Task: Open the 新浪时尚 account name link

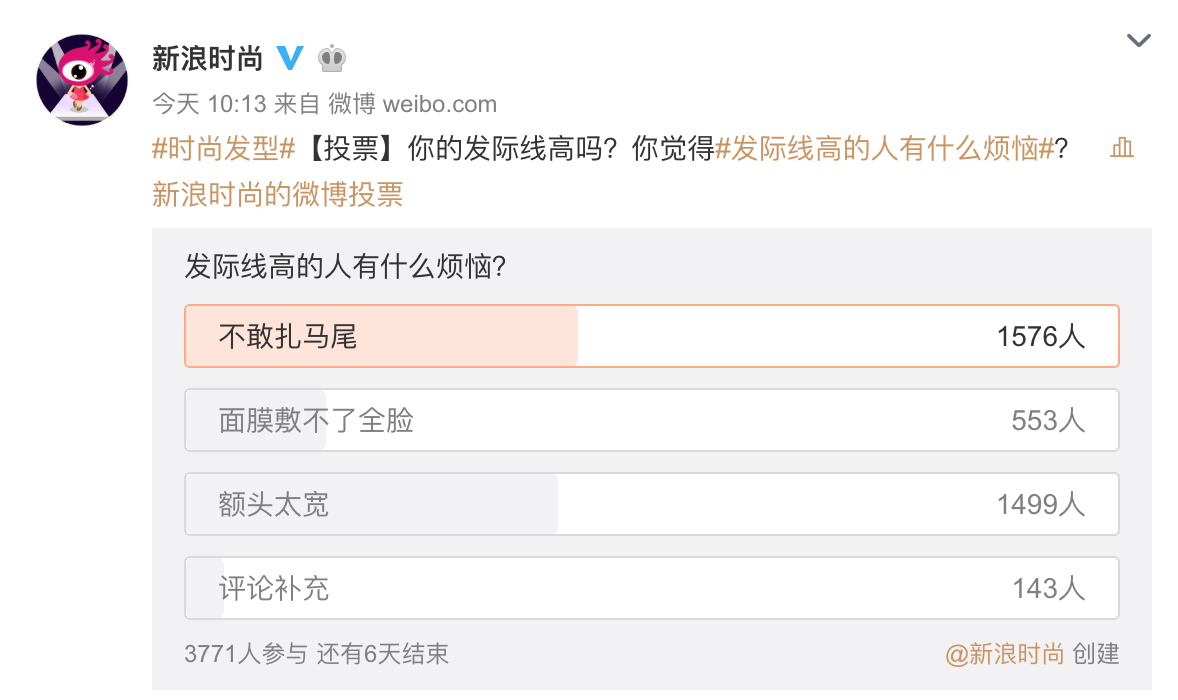Action: tap(207, 59)
